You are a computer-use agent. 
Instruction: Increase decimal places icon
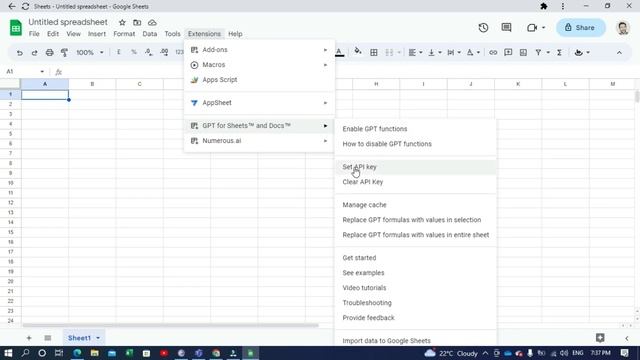pyautogui.click(x=164, y=52)
